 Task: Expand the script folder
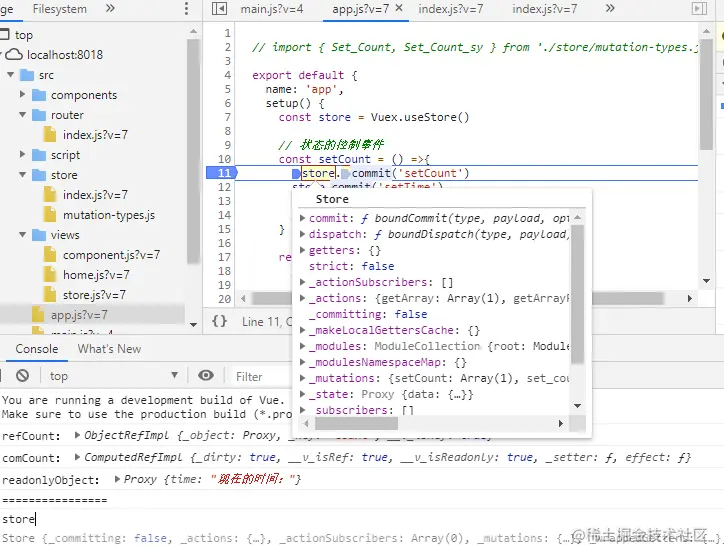click(22, 154)
